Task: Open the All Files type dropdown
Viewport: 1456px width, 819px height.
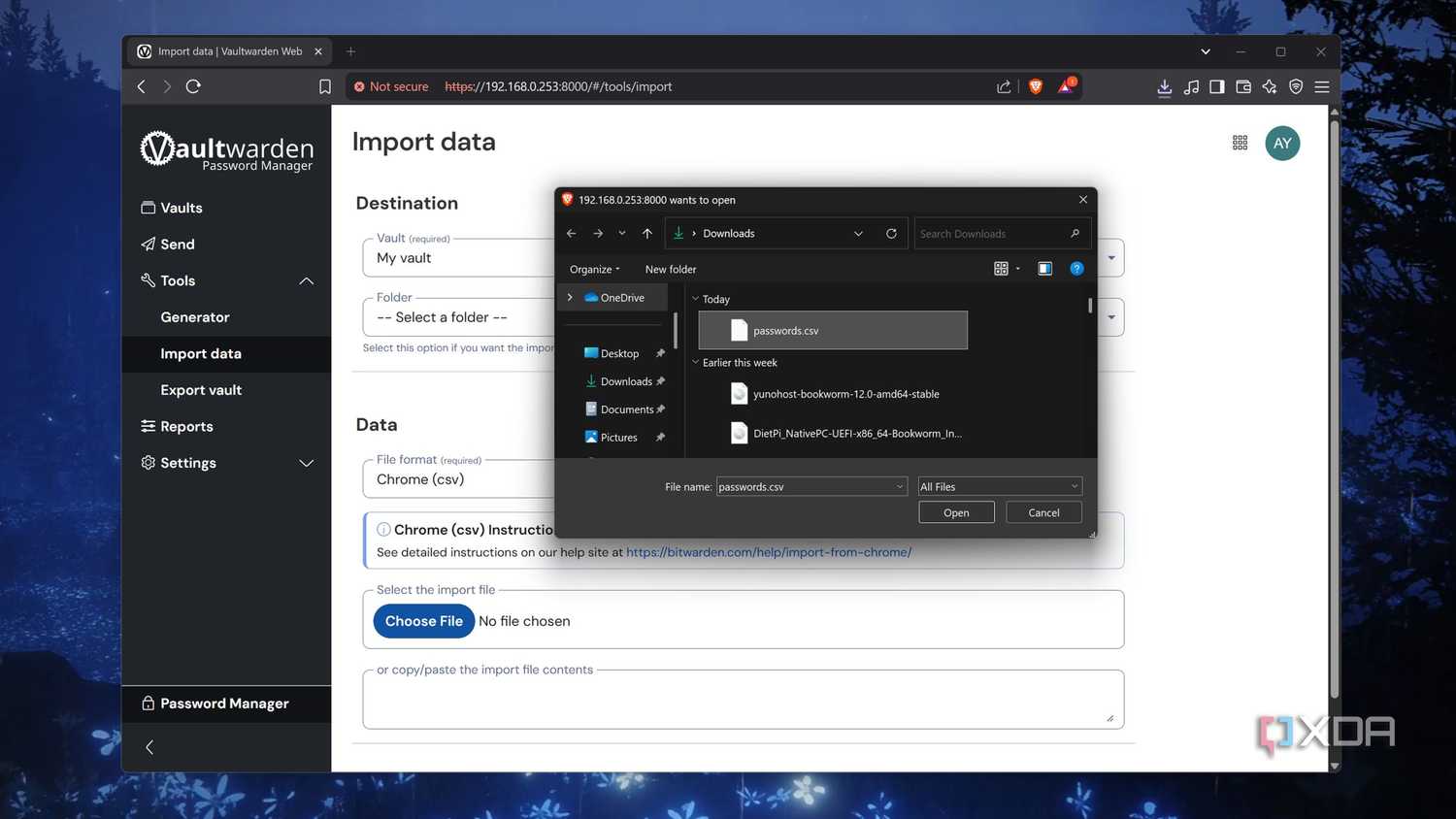Action: click(x=1000, y=486)
